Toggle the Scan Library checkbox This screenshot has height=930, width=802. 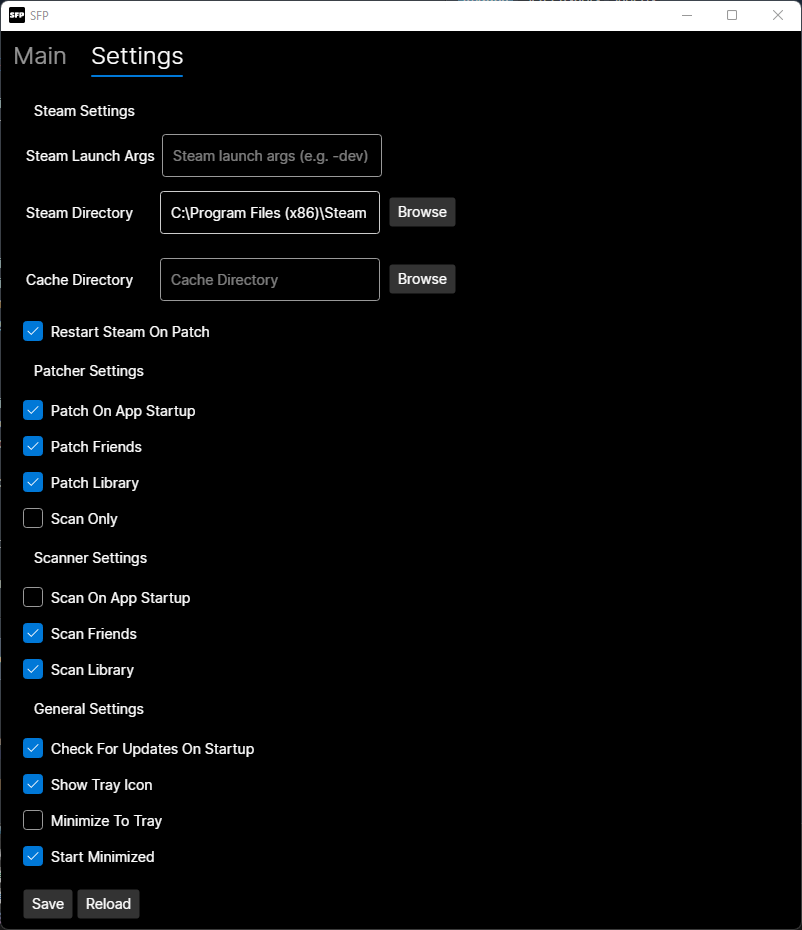click(x=34, y=670)
